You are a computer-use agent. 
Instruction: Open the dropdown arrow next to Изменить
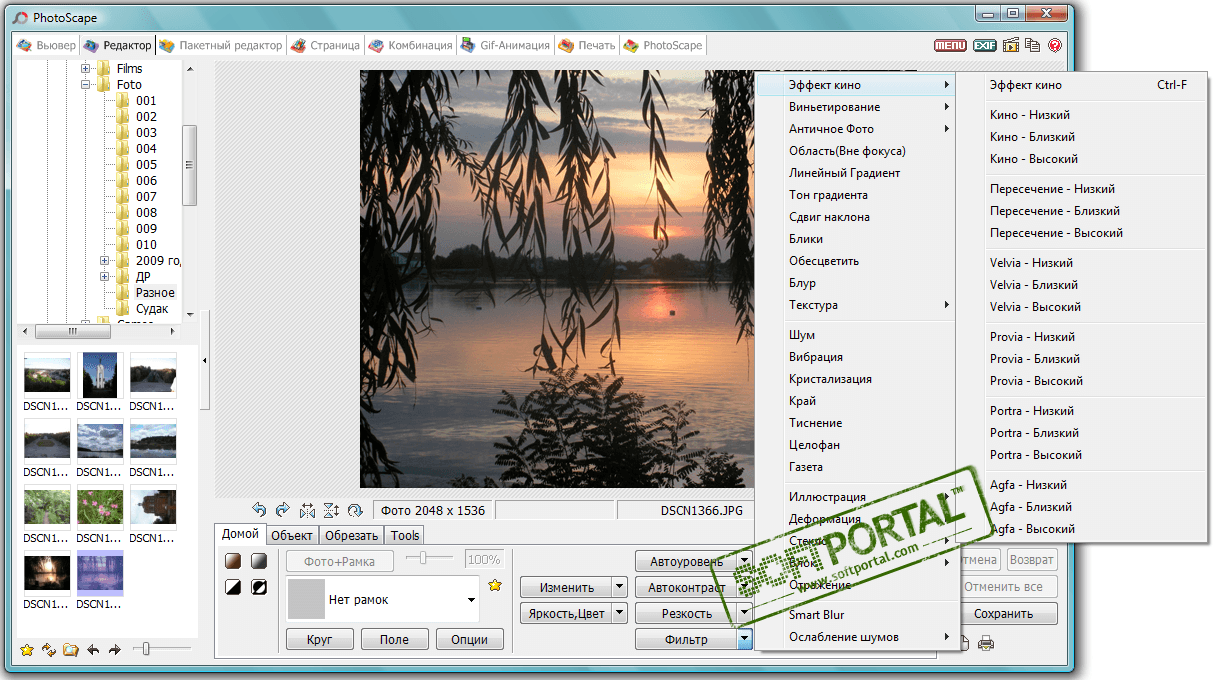[x=620, y=587]
